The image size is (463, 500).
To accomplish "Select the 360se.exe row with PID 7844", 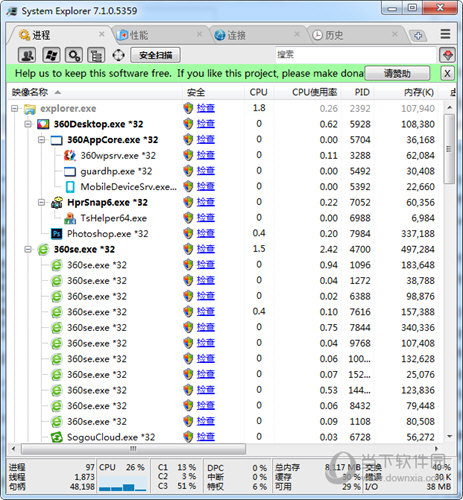I will point(226,328).
